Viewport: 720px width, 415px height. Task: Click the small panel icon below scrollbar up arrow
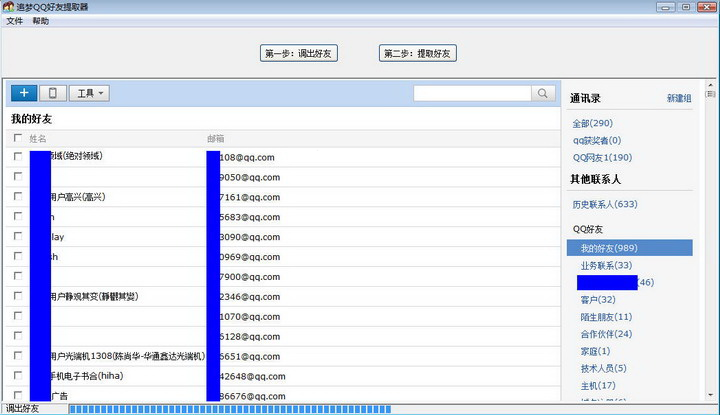710,94
